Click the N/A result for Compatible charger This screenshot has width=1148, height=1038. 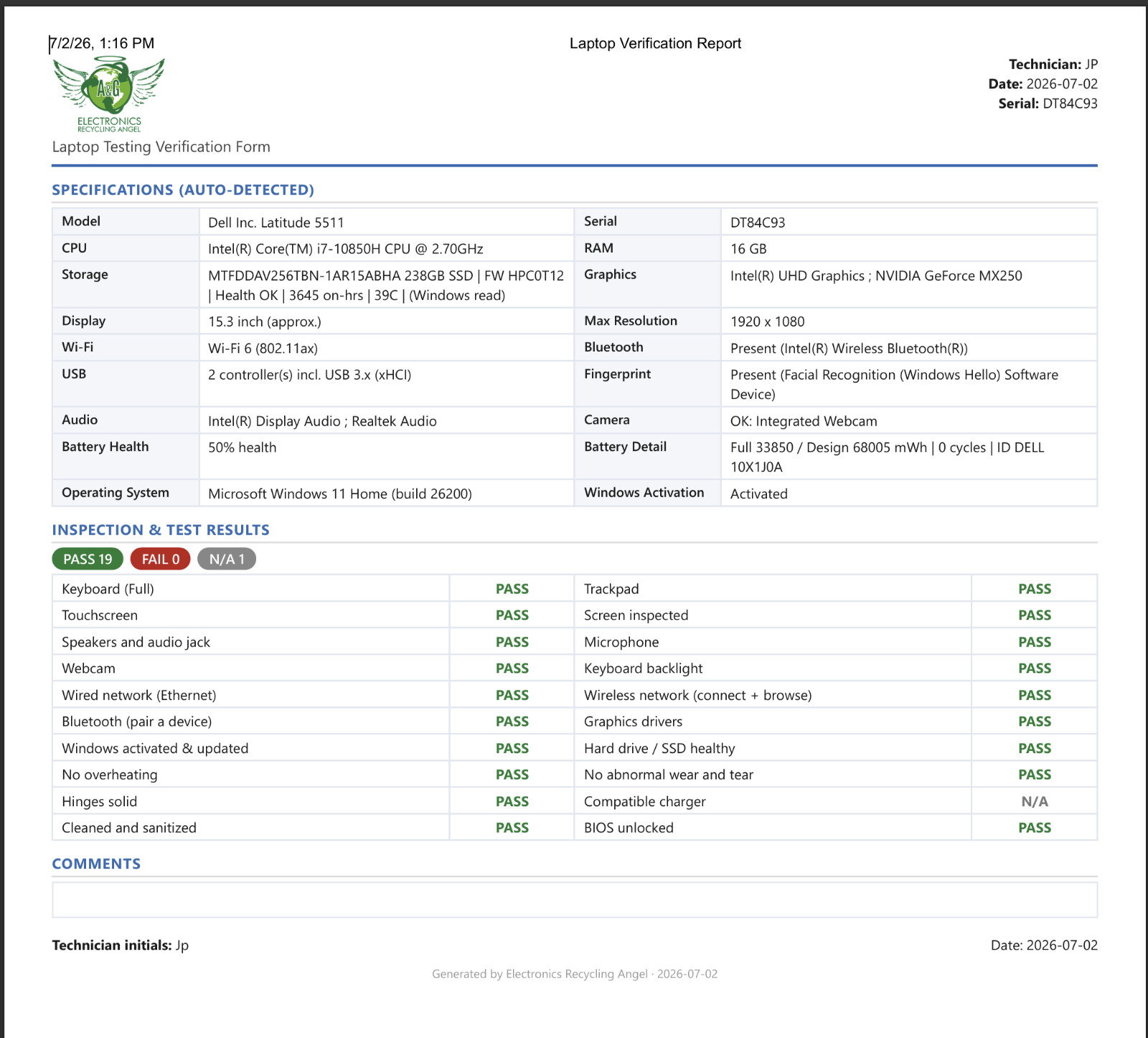click(x=1035, y=801)
